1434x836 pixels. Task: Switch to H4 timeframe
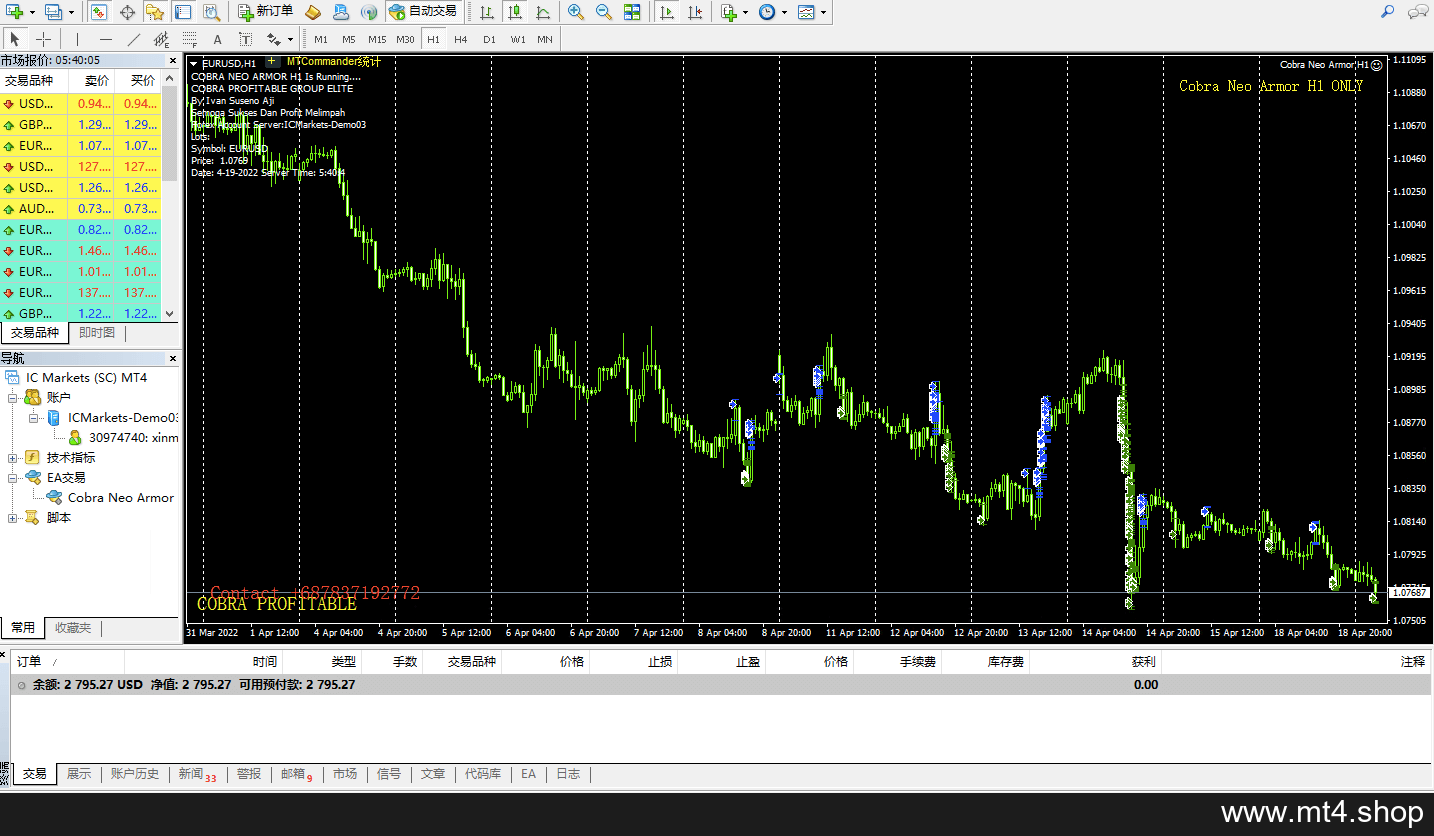(460, 39)
